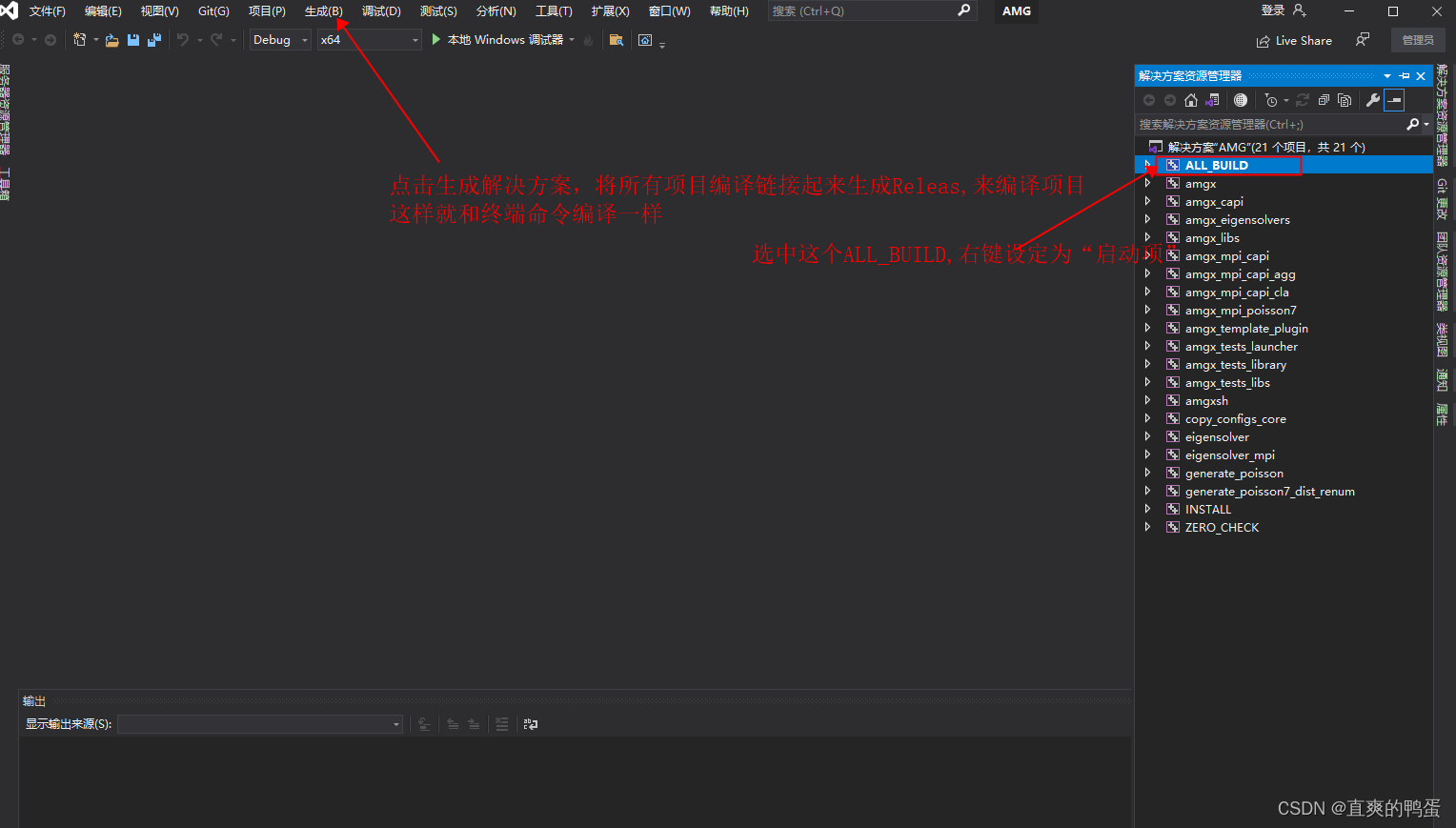
Task: Click the Home icon in Solution Explorer
Action: pyautogui.click(x=1191, y=100)
